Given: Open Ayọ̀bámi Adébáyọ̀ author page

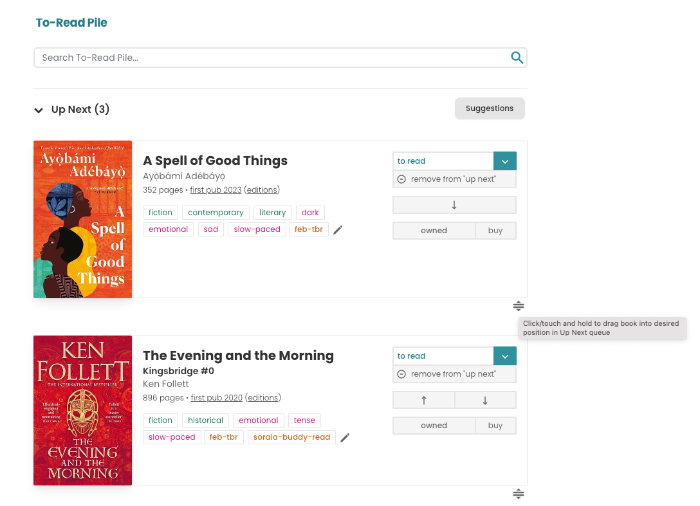Looking at the screenshot, I should [184, 176].
